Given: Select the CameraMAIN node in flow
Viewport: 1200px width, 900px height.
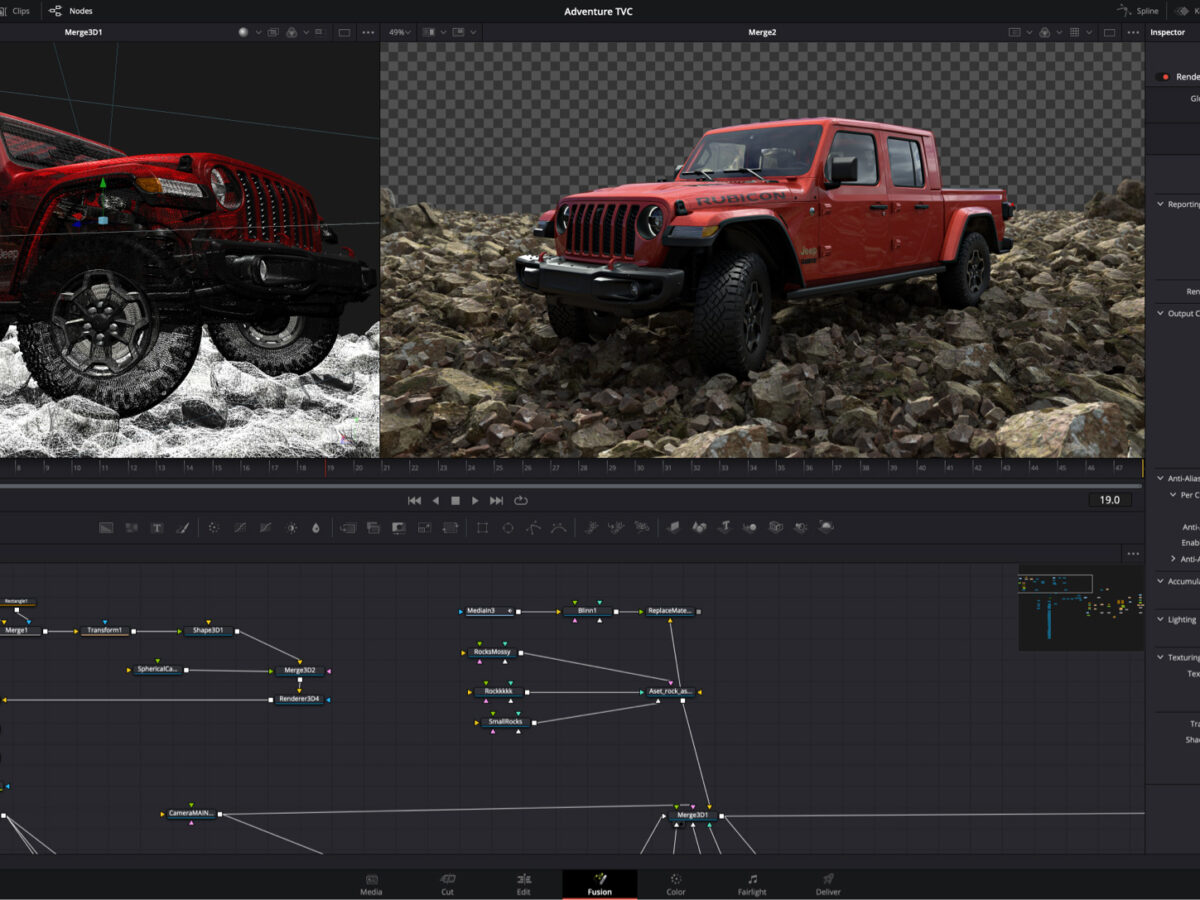Looking at the screenshot, I should point(190,814).
